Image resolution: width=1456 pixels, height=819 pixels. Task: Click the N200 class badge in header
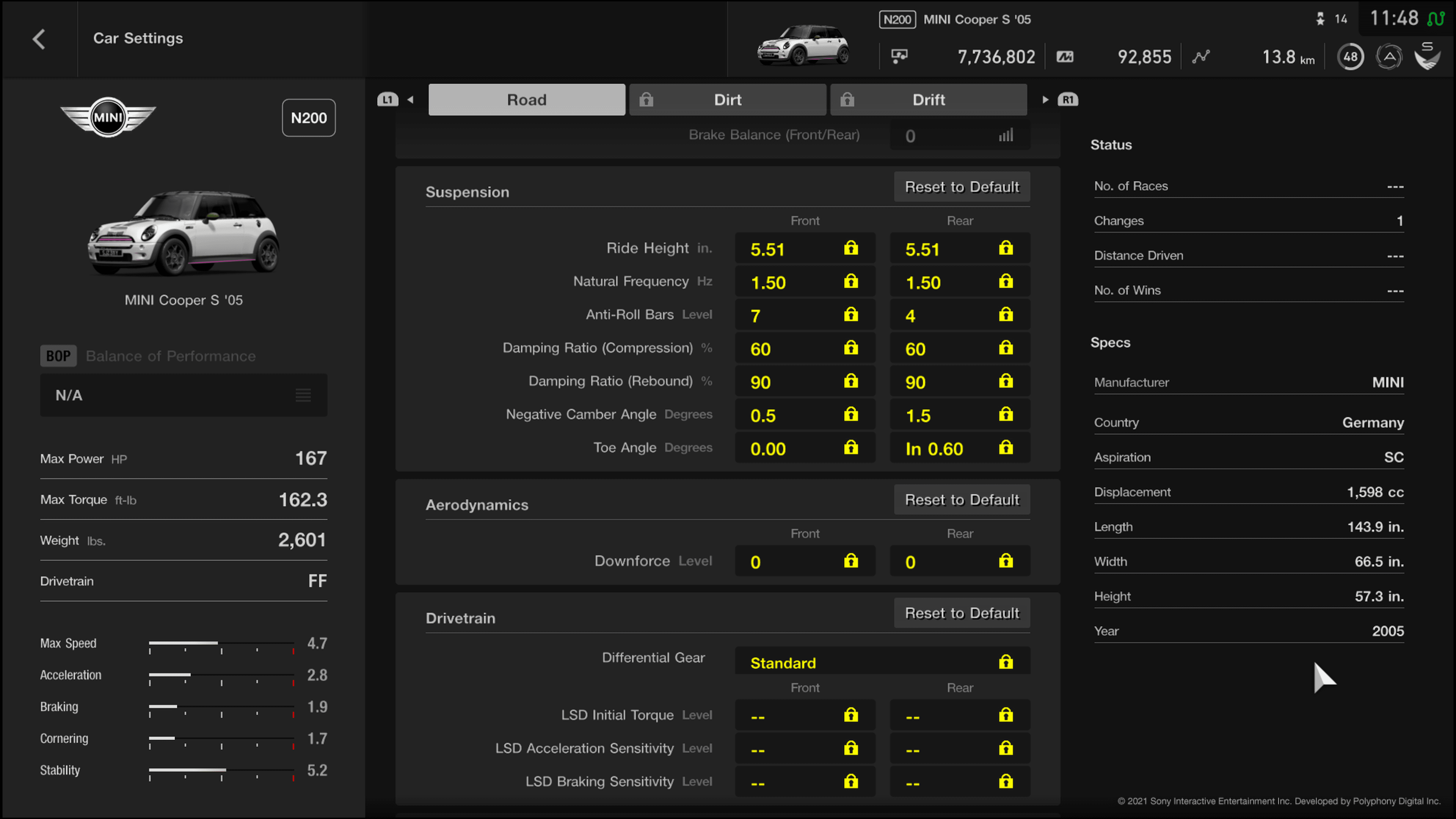pos(897,19)
